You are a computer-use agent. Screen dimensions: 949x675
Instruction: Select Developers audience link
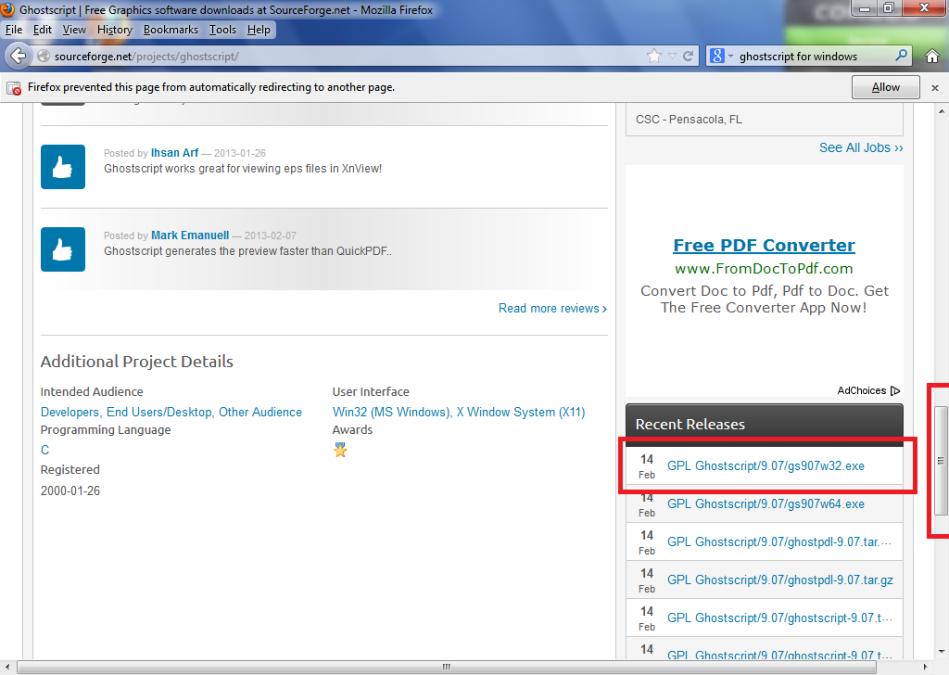(71, 412)
